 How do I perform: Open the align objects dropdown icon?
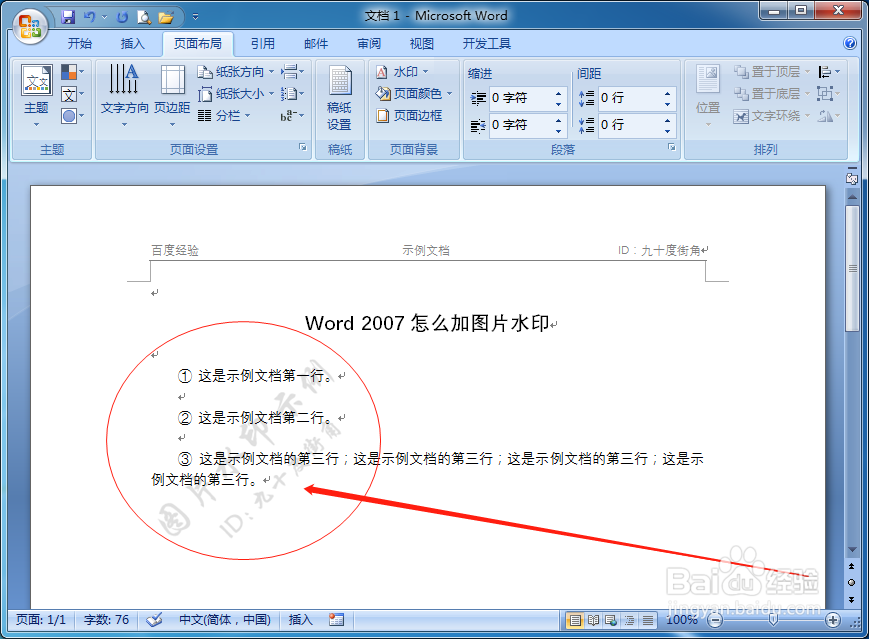829,72
